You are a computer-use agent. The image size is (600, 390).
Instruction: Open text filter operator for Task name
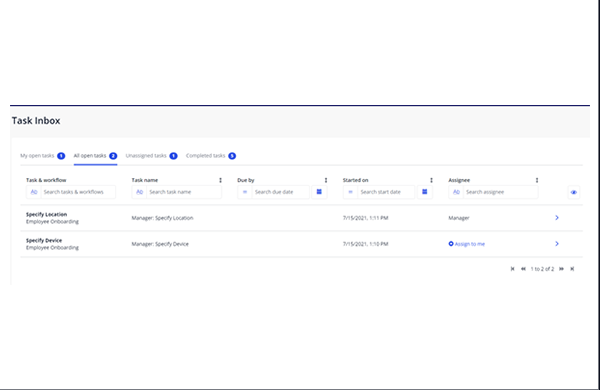(139, 192)
